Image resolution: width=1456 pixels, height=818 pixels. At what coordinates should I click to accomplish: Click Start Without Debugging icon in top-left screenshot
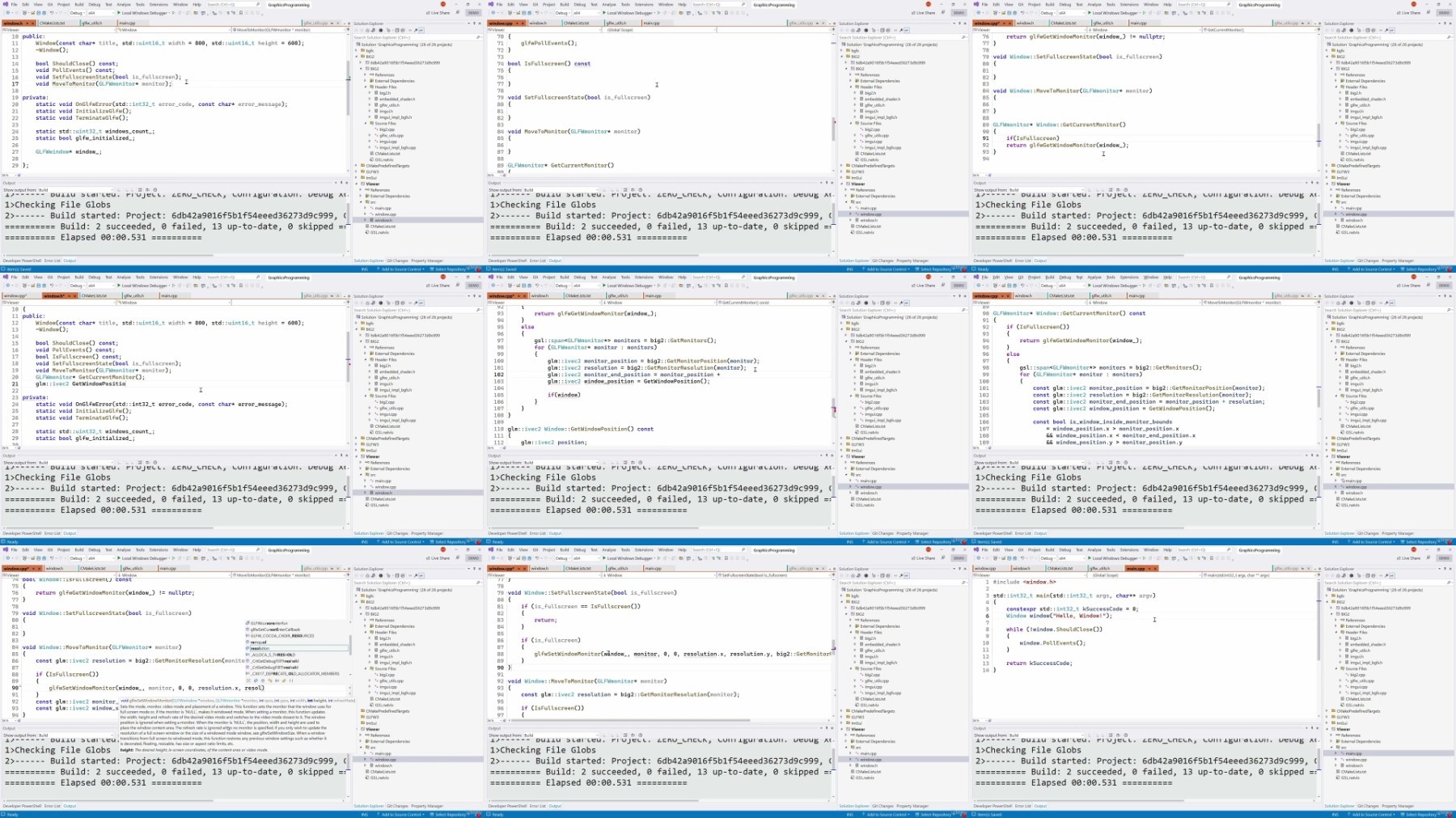(x=172, y=13)
